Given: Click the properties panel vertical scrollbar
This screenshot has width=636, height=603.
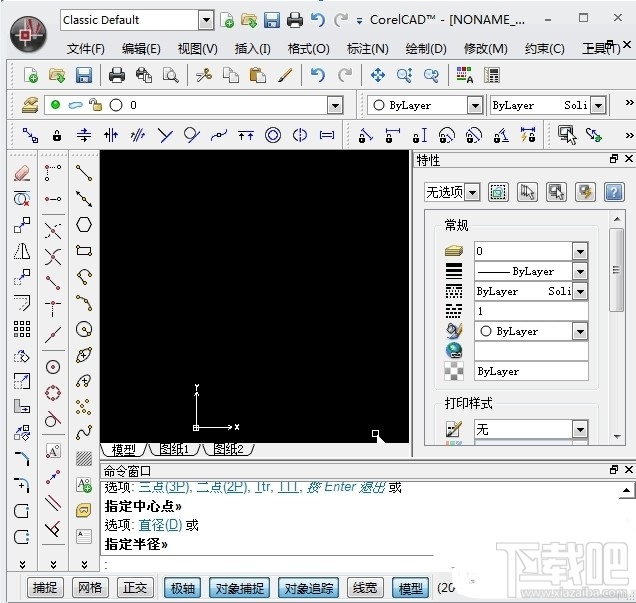Looking at the screenshot, I should pos(617,270).
